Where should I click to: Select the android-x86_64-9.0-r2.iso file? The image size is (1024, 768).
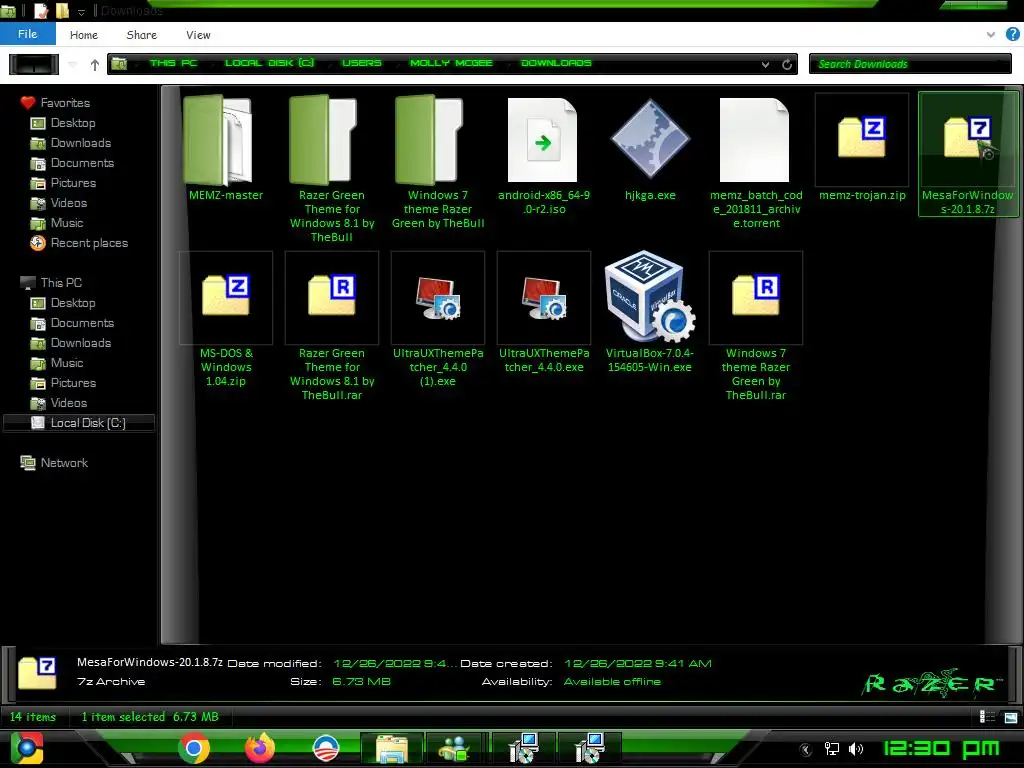point(543,155)
